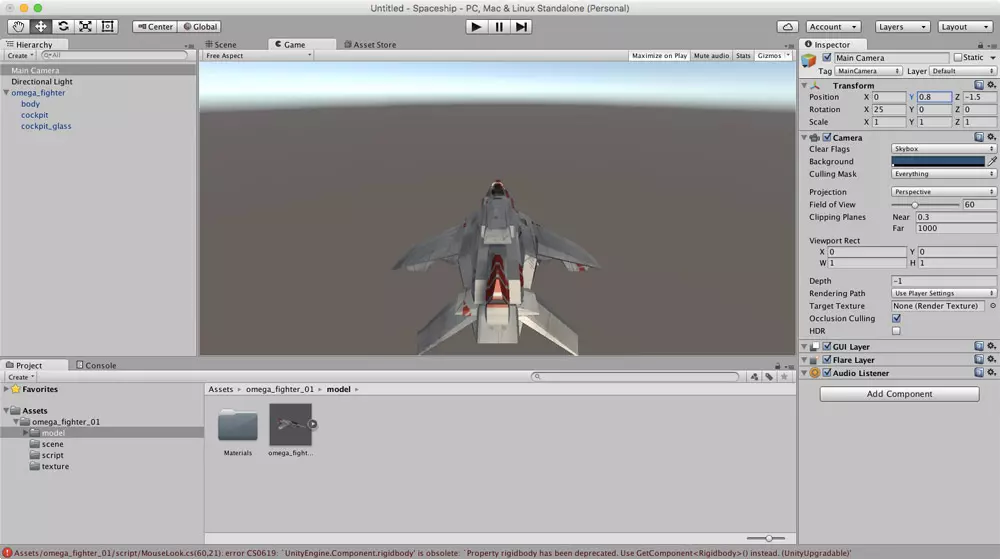
Task: Toggle Main Camera active checkbox
Action: 827,57
